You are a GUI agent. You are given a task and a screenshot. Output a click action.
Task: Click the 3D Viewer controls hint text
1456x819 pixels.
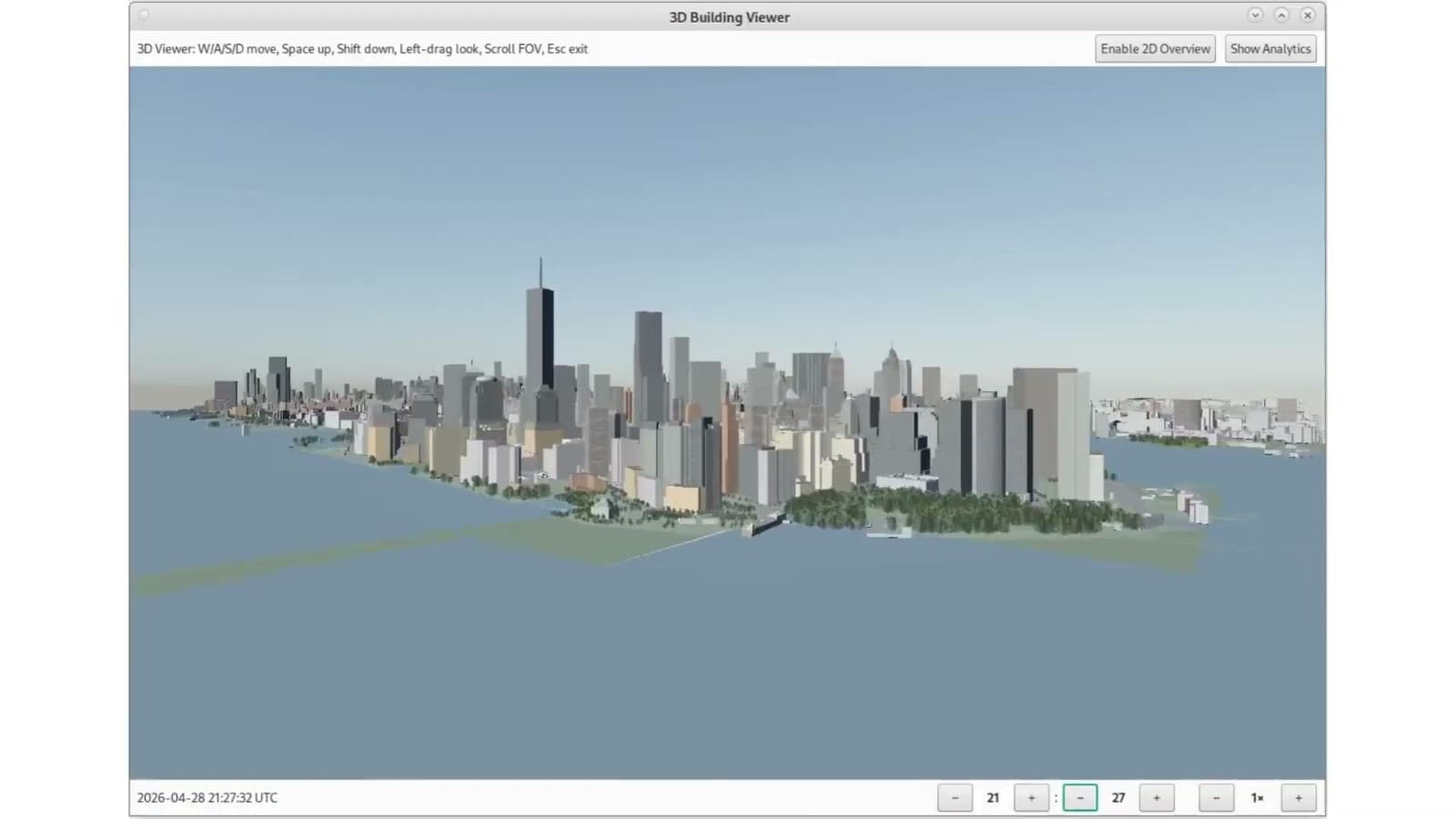point(362,49)
